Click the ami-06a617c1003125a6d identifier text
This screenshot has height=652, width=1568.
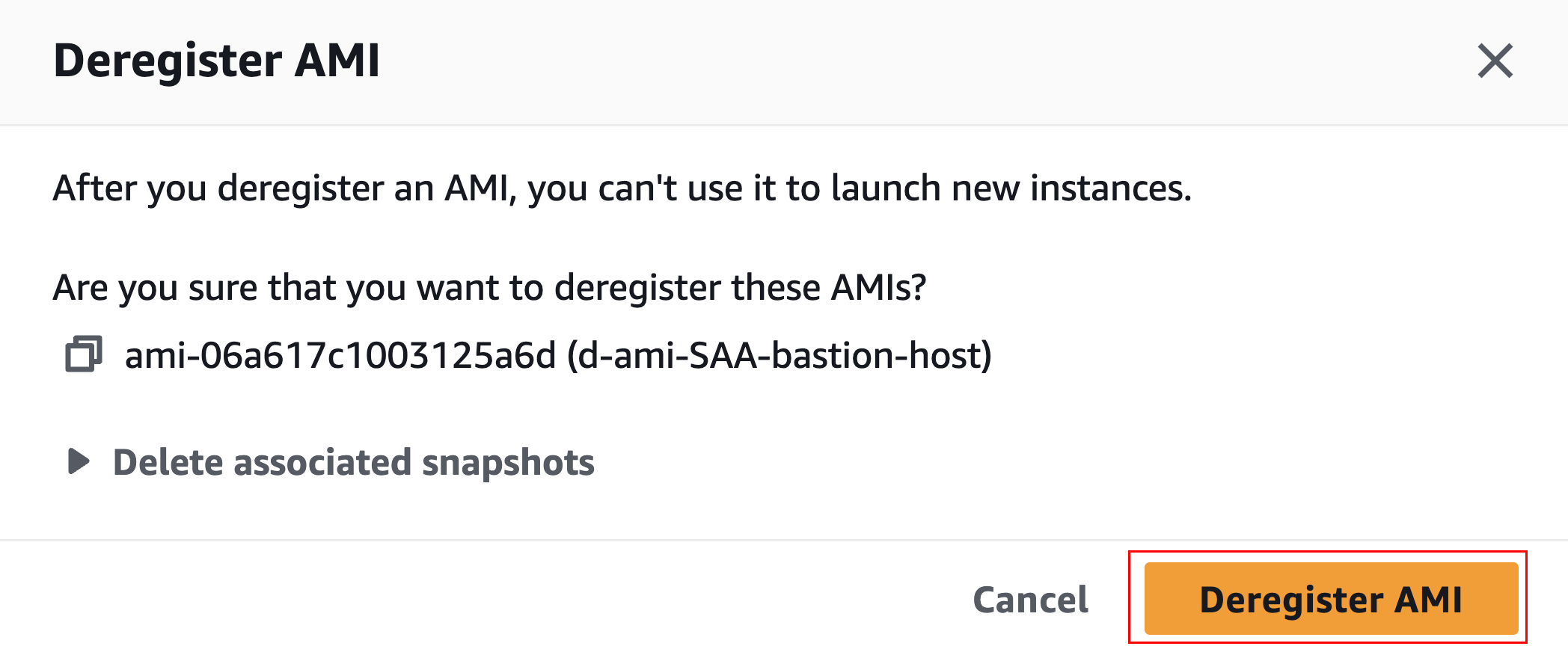[x=340, y=356]
